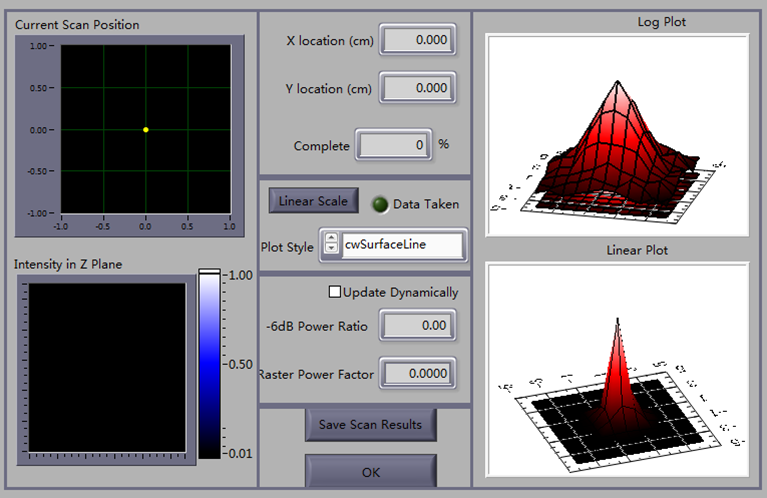Click the blue area of the intensity color scale
Viewport: 767px width, 498px height.
pos(209,365)
